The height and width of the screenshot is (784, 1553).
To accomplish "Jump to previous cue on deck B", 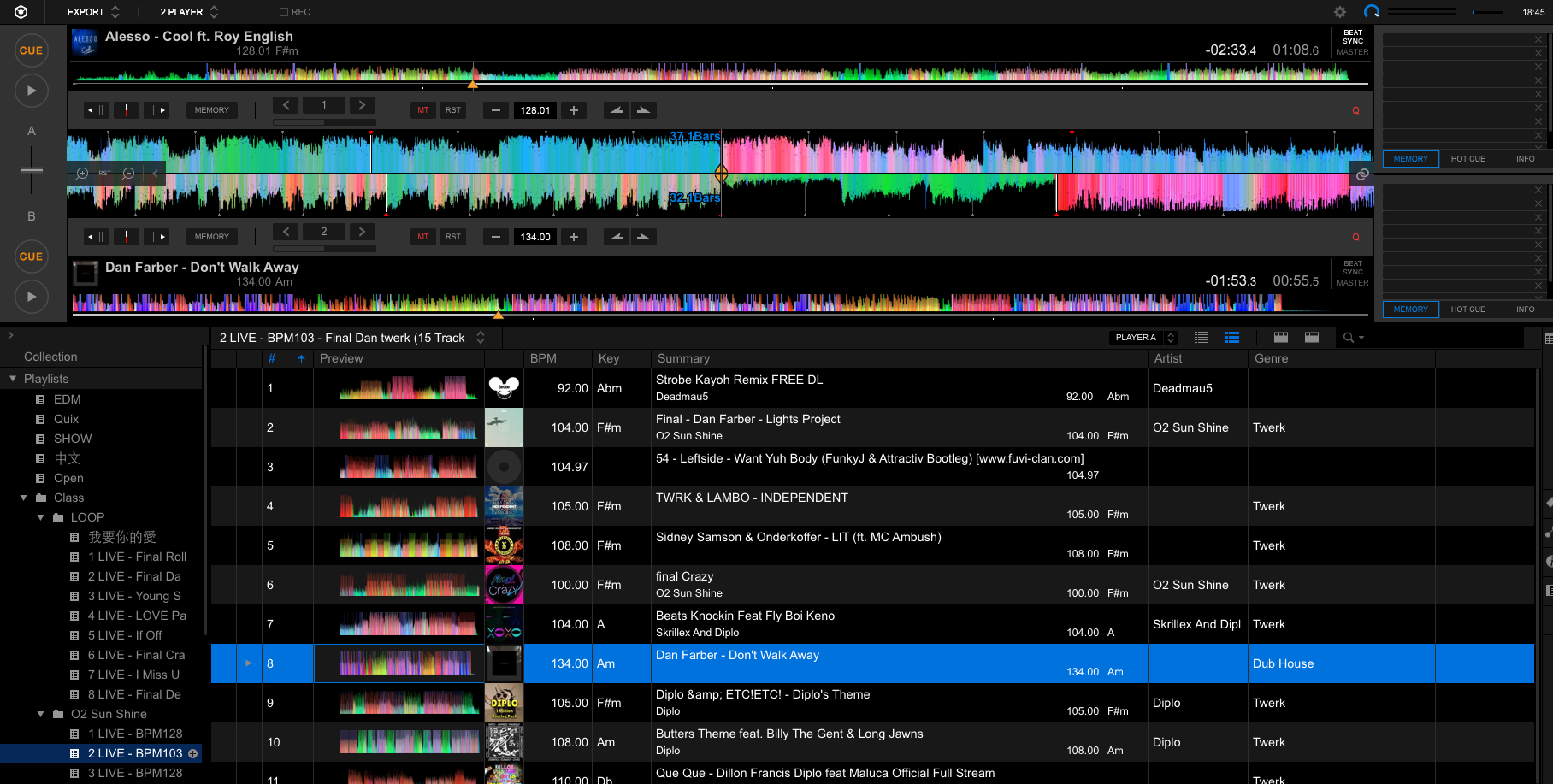I will (x=95, y=237).
